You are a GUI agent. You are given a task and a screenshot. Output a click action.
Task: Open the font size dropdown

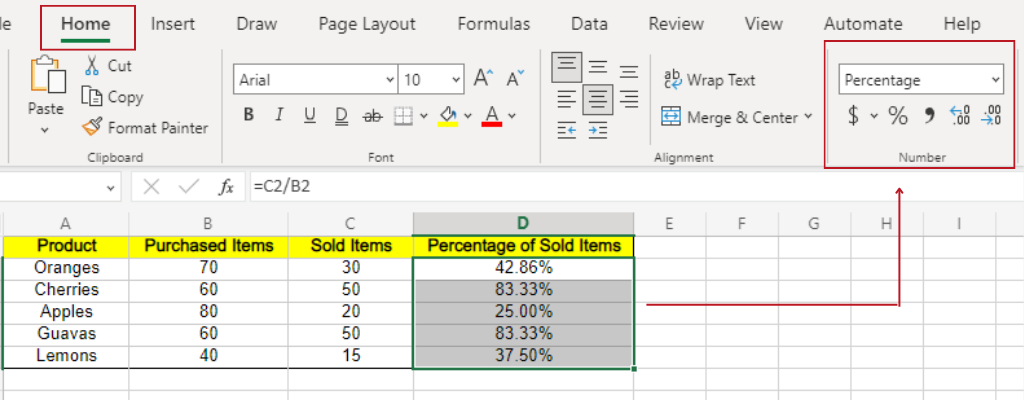click(x=456, y=80)
